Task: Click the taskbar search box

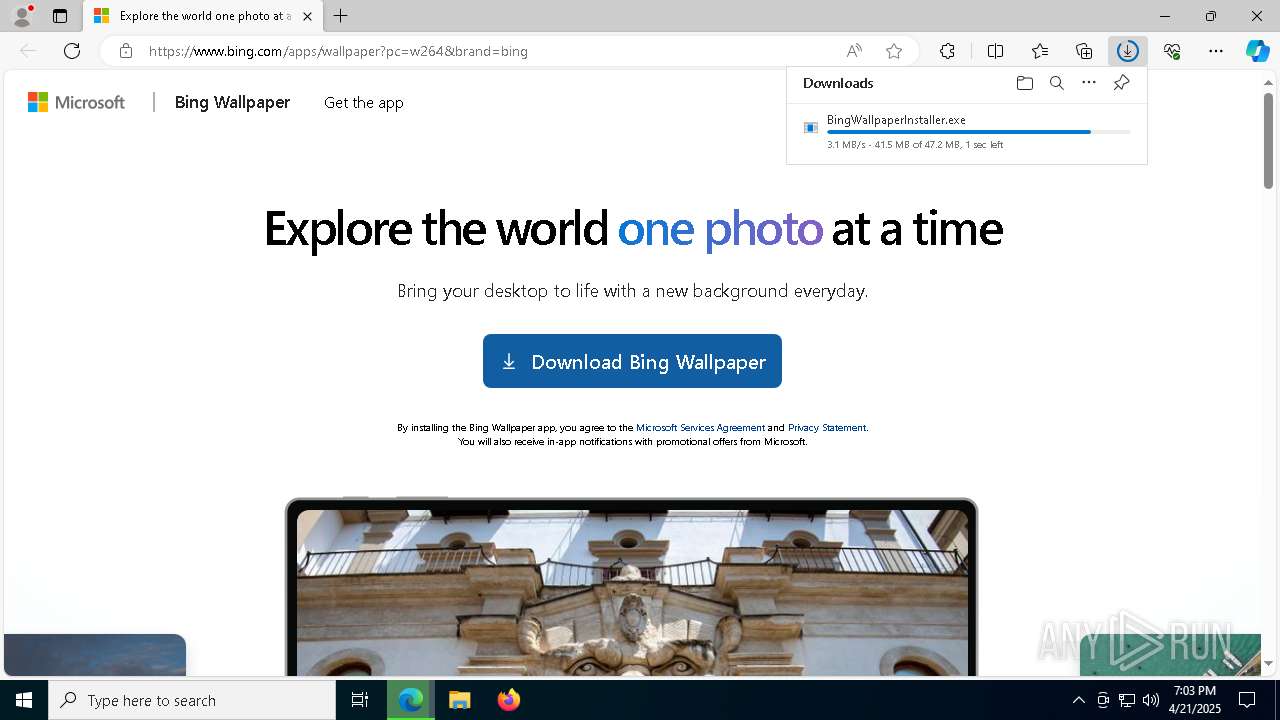Action: point(192,700)
